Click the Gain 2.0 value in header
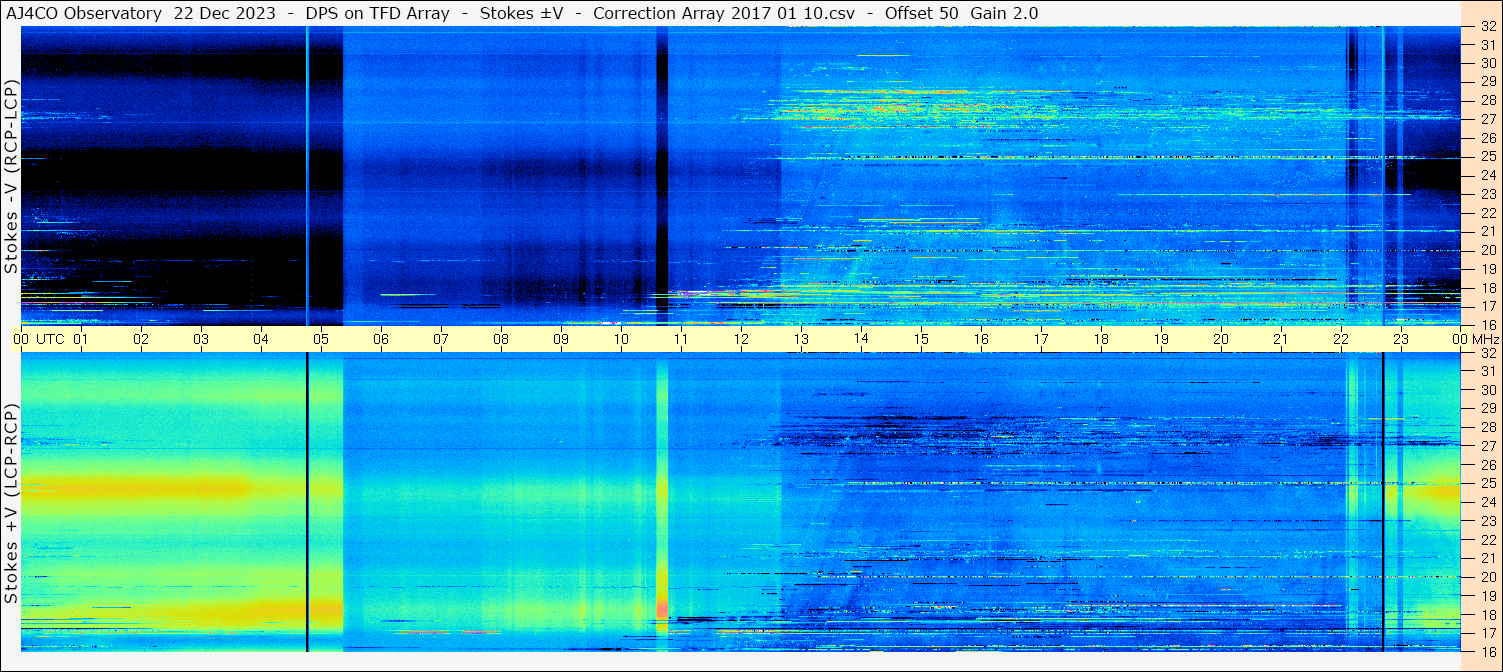1503x672 pixels. coord(1006,13)
